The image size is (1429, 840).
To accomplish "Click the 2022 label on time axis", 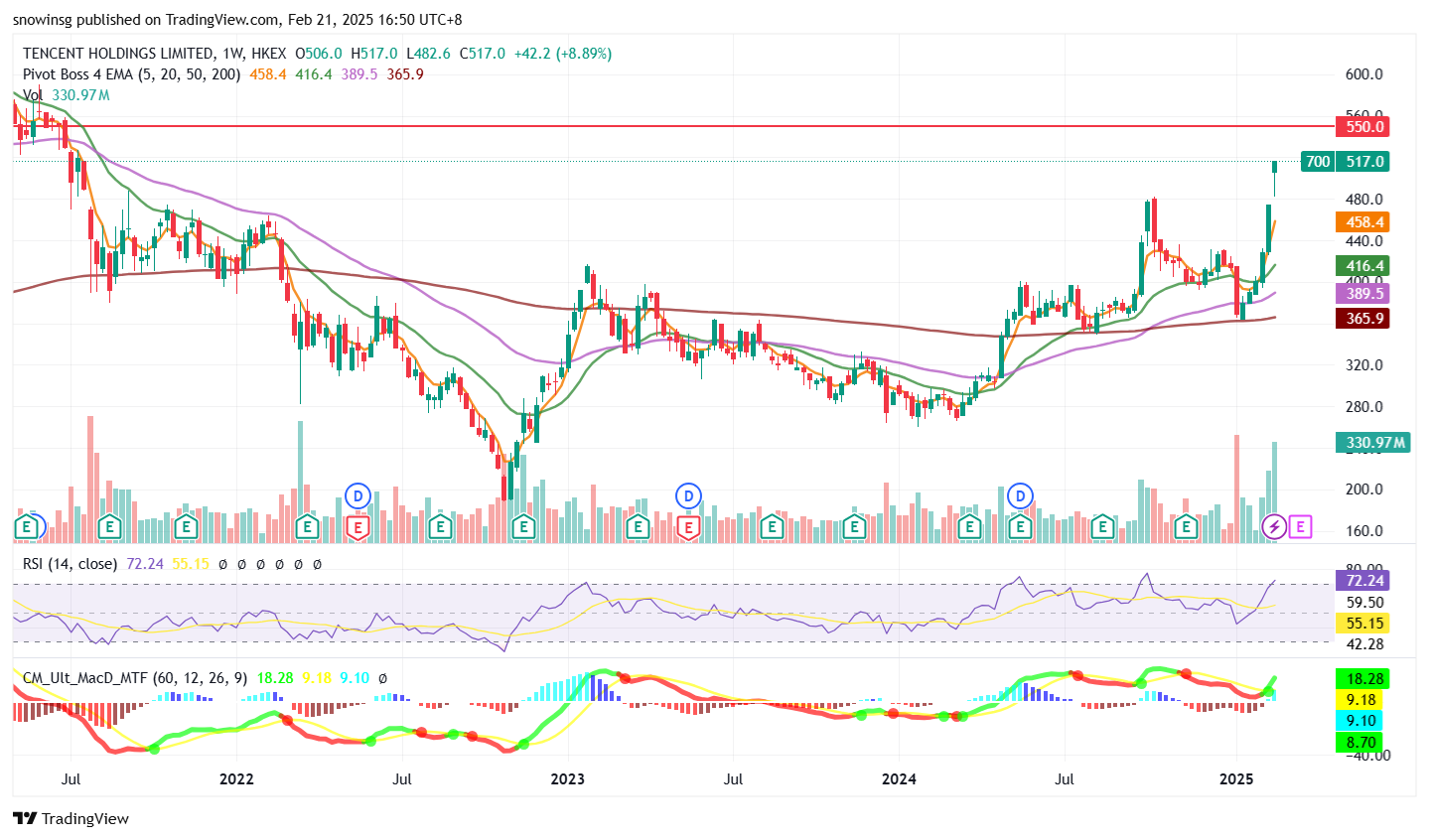I will (236, 779).
